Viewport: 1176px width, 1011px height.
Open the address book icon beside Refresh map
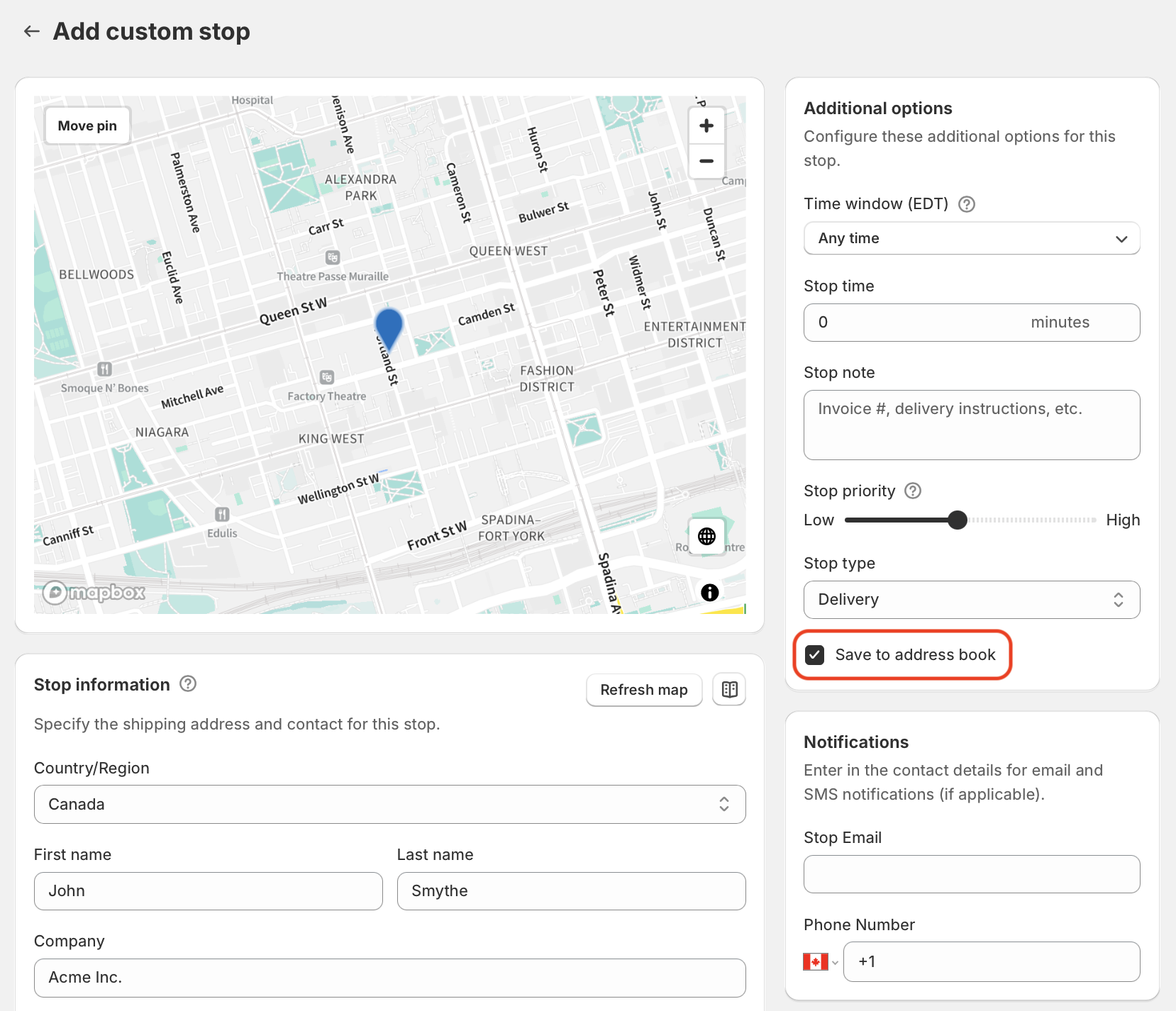click(729, 689)
